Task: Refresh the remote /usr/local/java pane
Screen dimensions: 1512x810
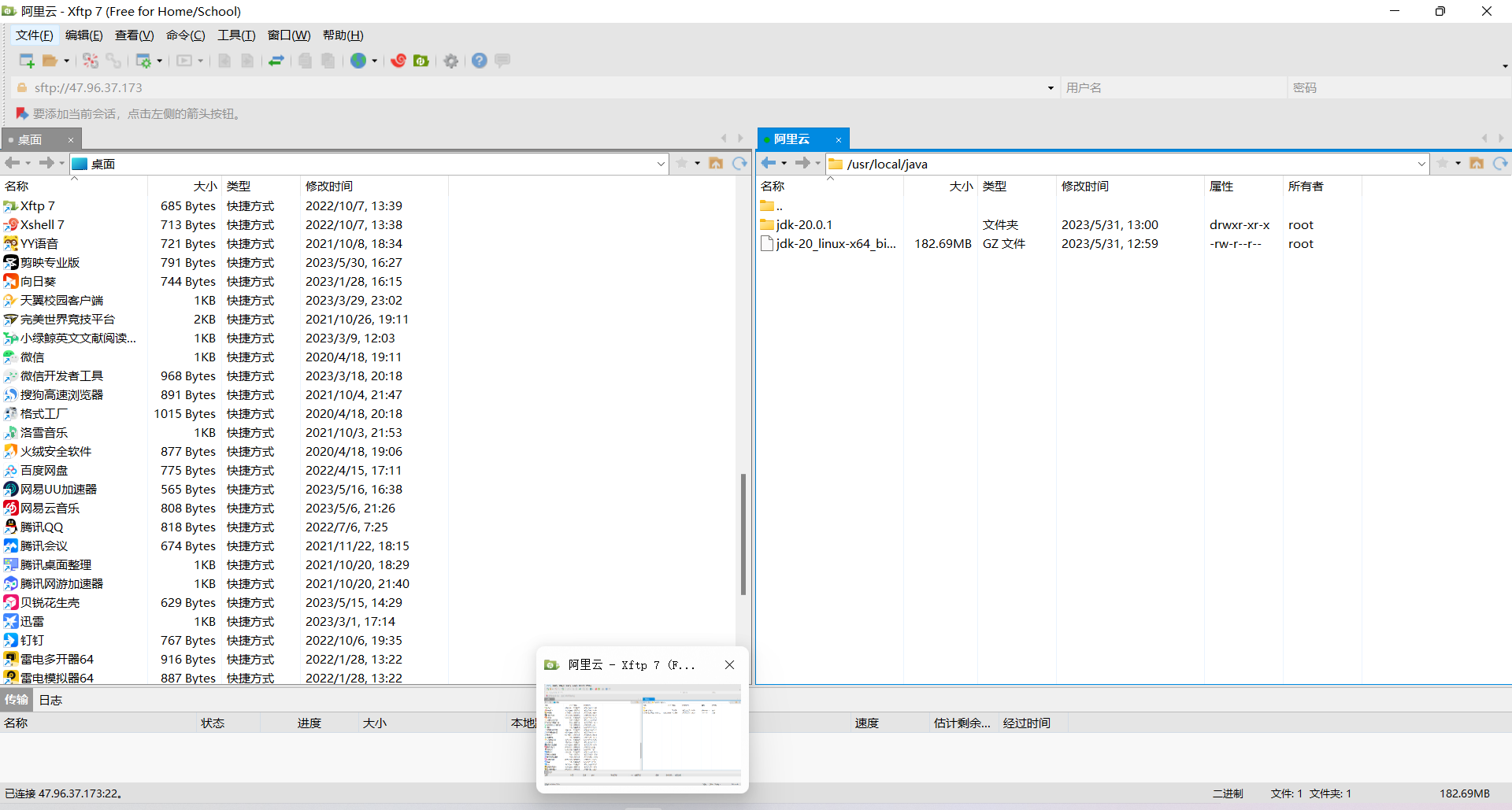Action: pyautogui.click(x=1500, y=163)
